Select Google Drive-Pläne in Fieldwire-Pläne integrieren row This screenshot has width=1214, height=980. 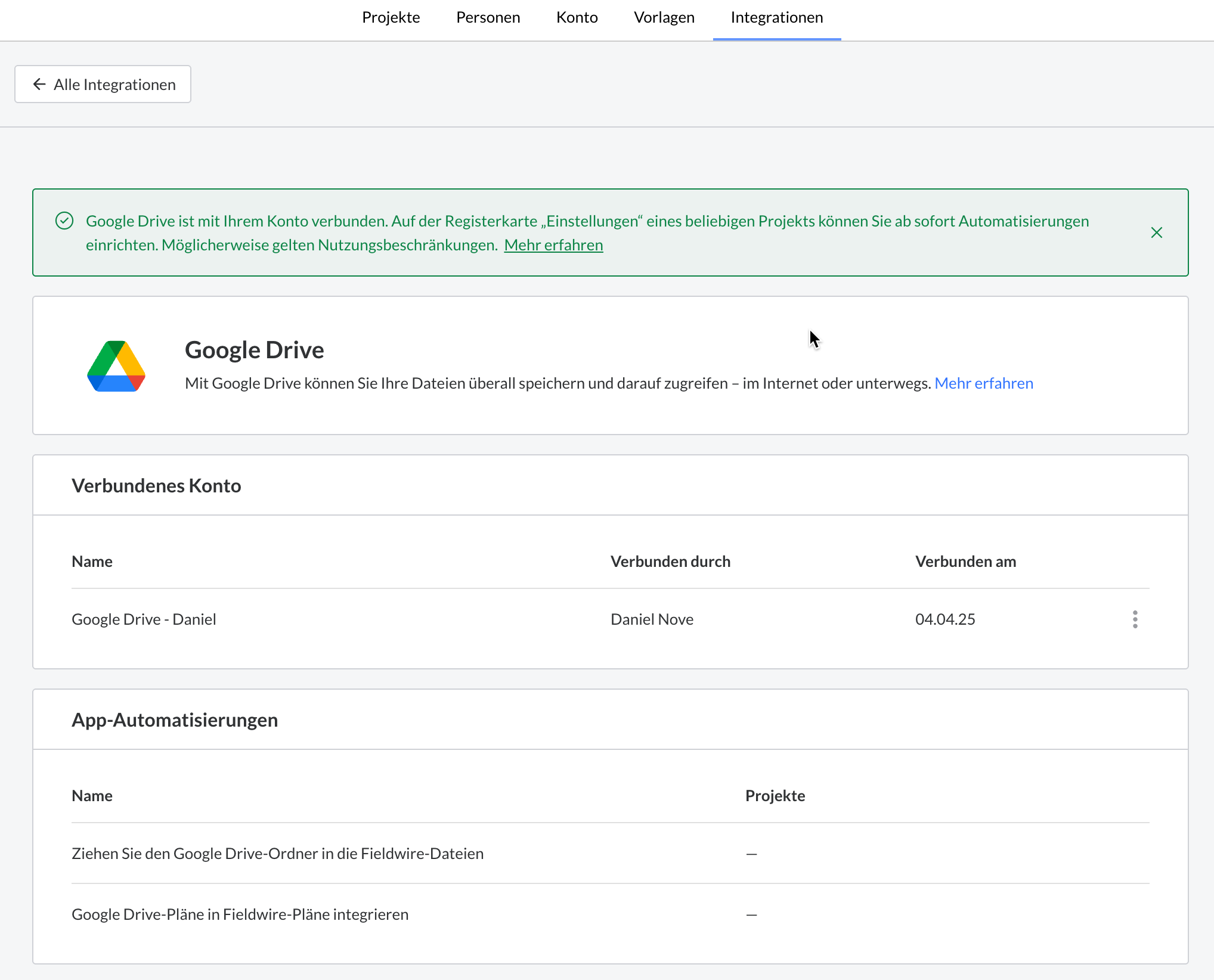click(x=611, y=914)
